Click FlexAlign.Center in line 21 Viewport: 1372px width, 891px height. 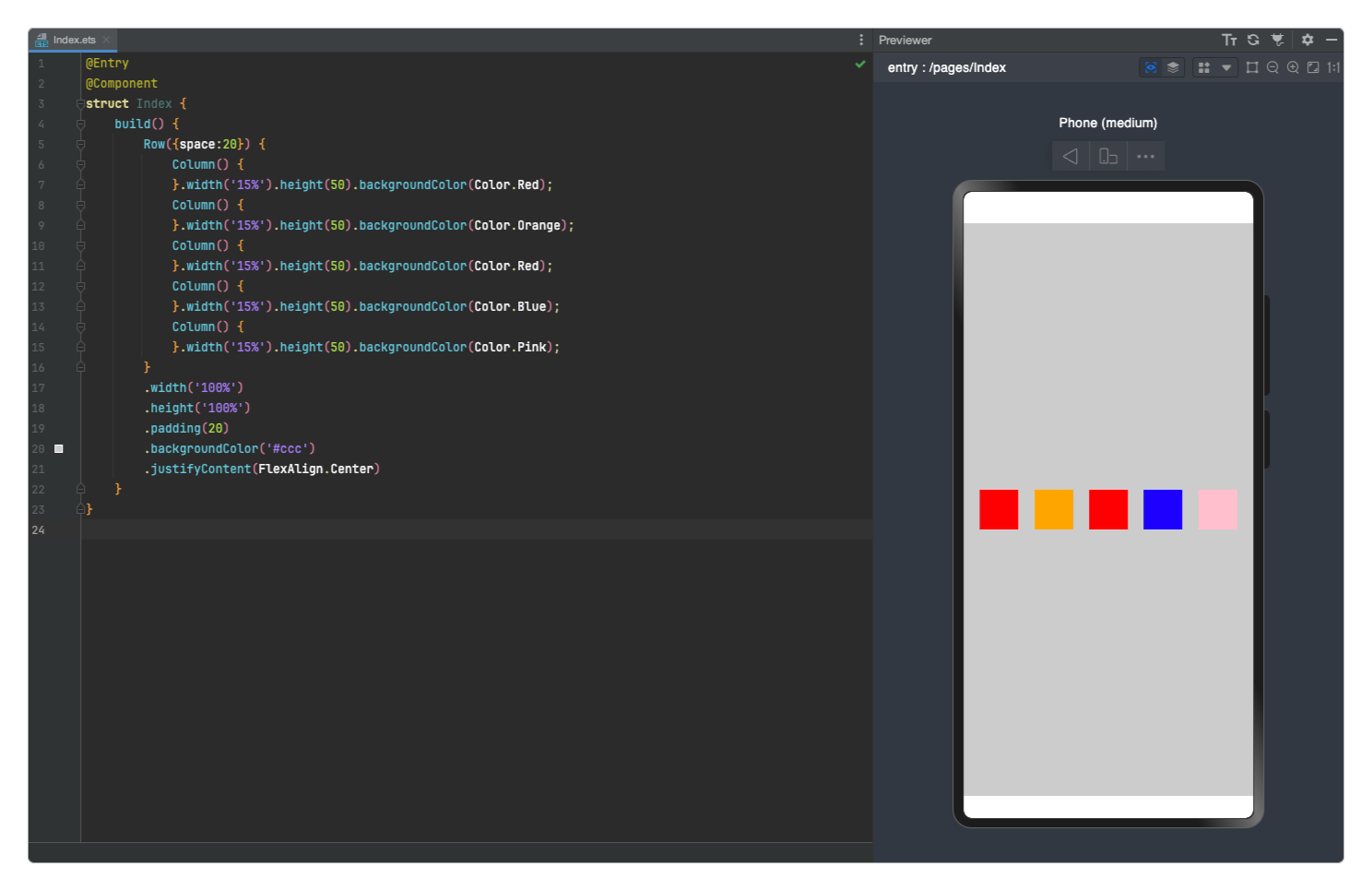316,469
